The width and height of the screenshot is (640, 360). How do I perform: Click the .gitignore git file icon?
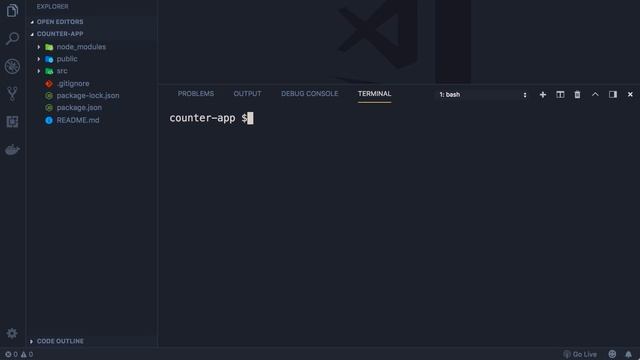click(49, 84)
